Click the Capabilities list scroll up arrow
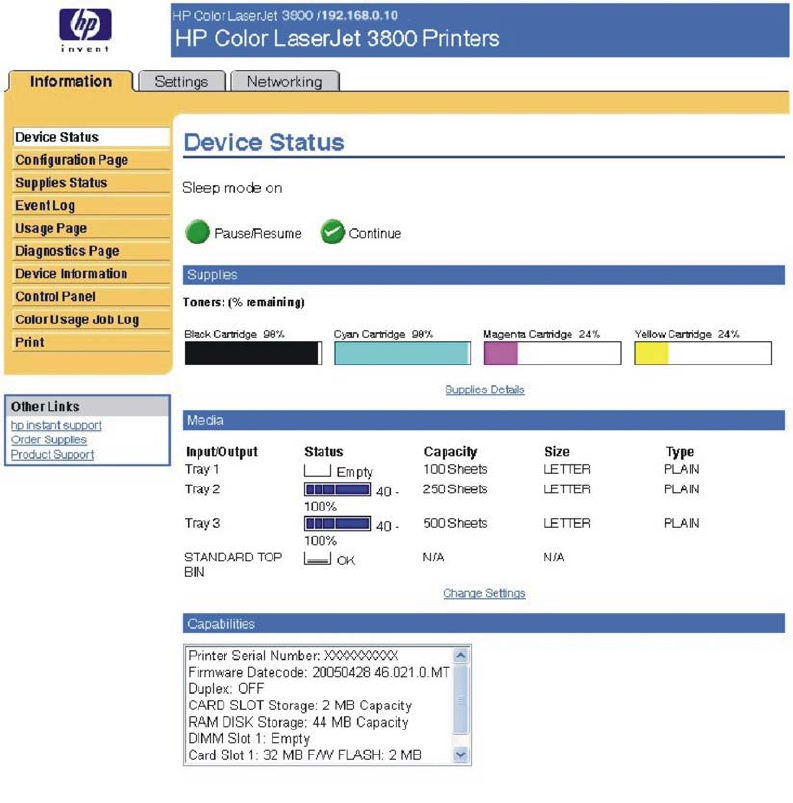The image size is (793, 803). click(x=461, y=656)
